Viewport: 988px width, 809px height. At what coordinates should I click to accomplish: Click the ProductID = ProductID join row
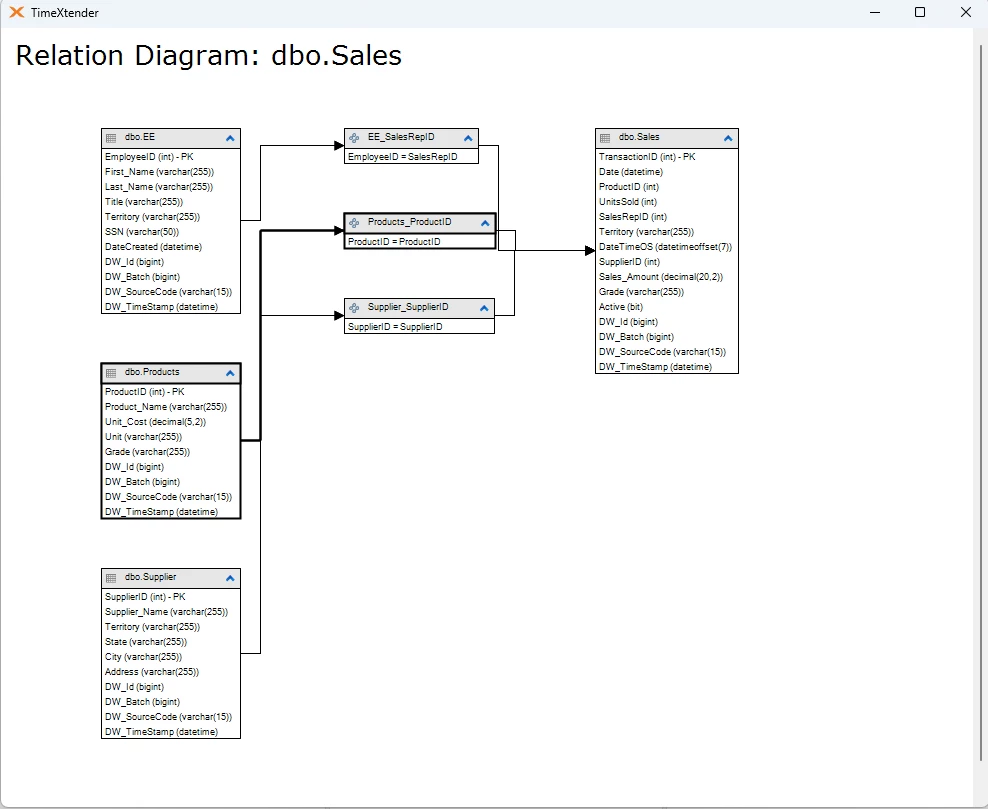(x=420, y=241)
